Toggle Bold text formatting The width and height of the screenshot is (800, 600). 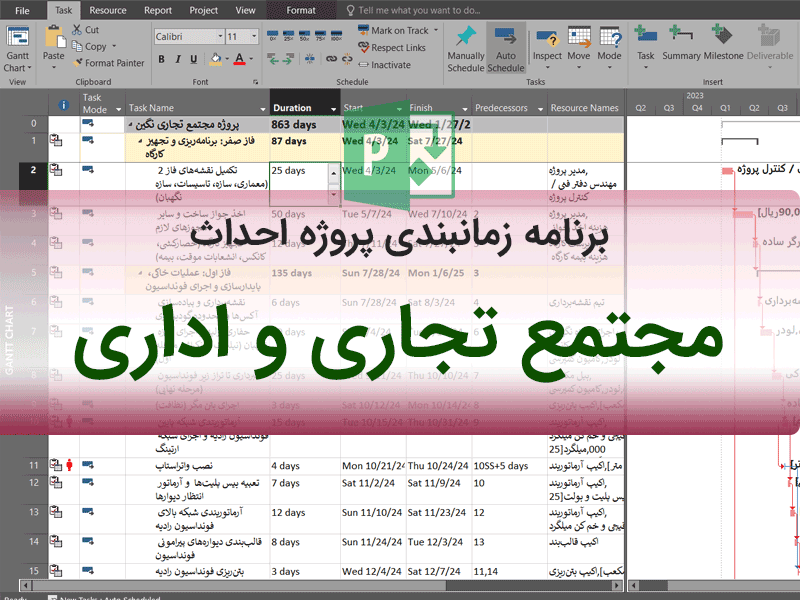(161, 59)
